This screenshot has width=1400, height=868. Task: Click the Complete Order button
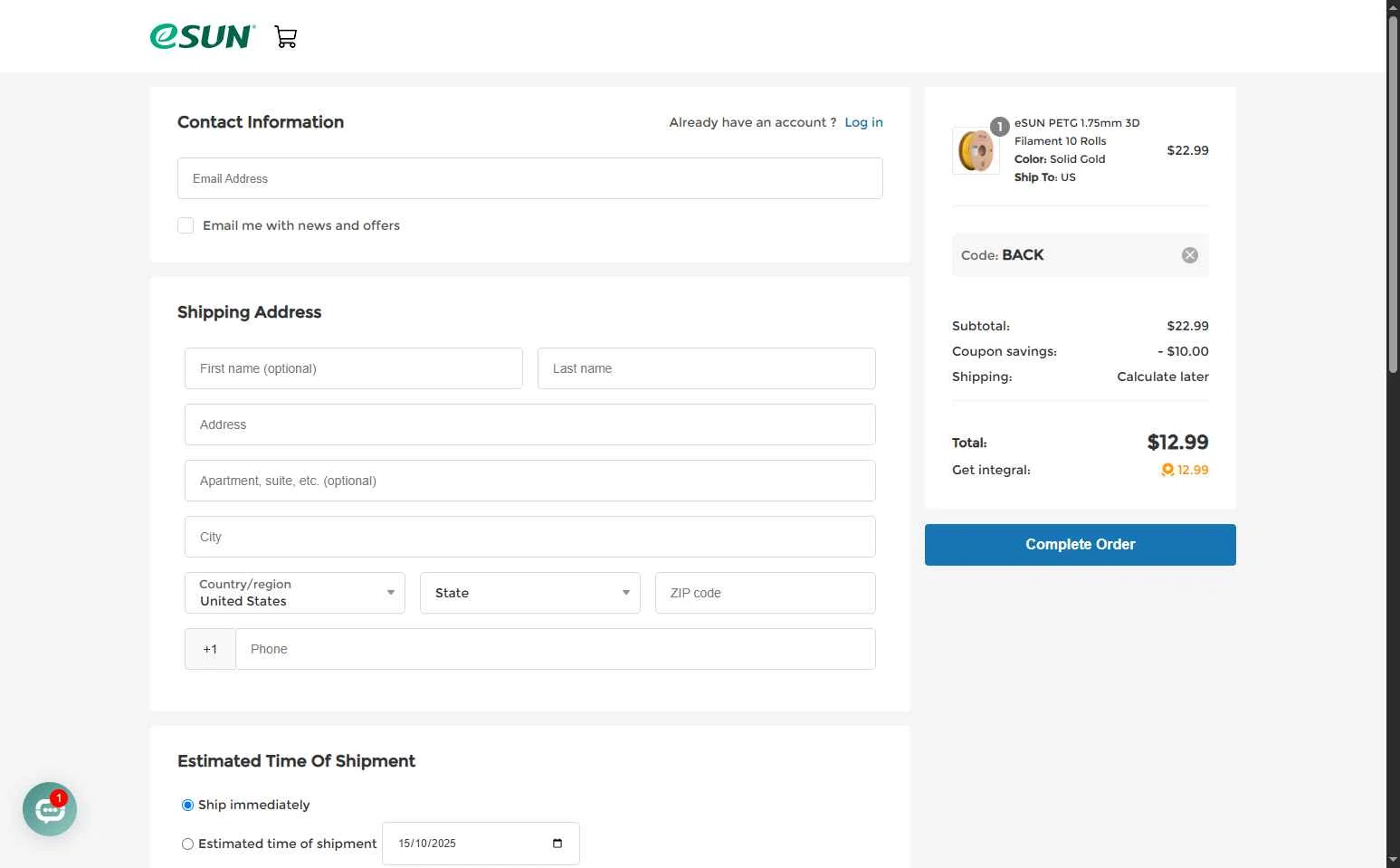click(1081, 545)
